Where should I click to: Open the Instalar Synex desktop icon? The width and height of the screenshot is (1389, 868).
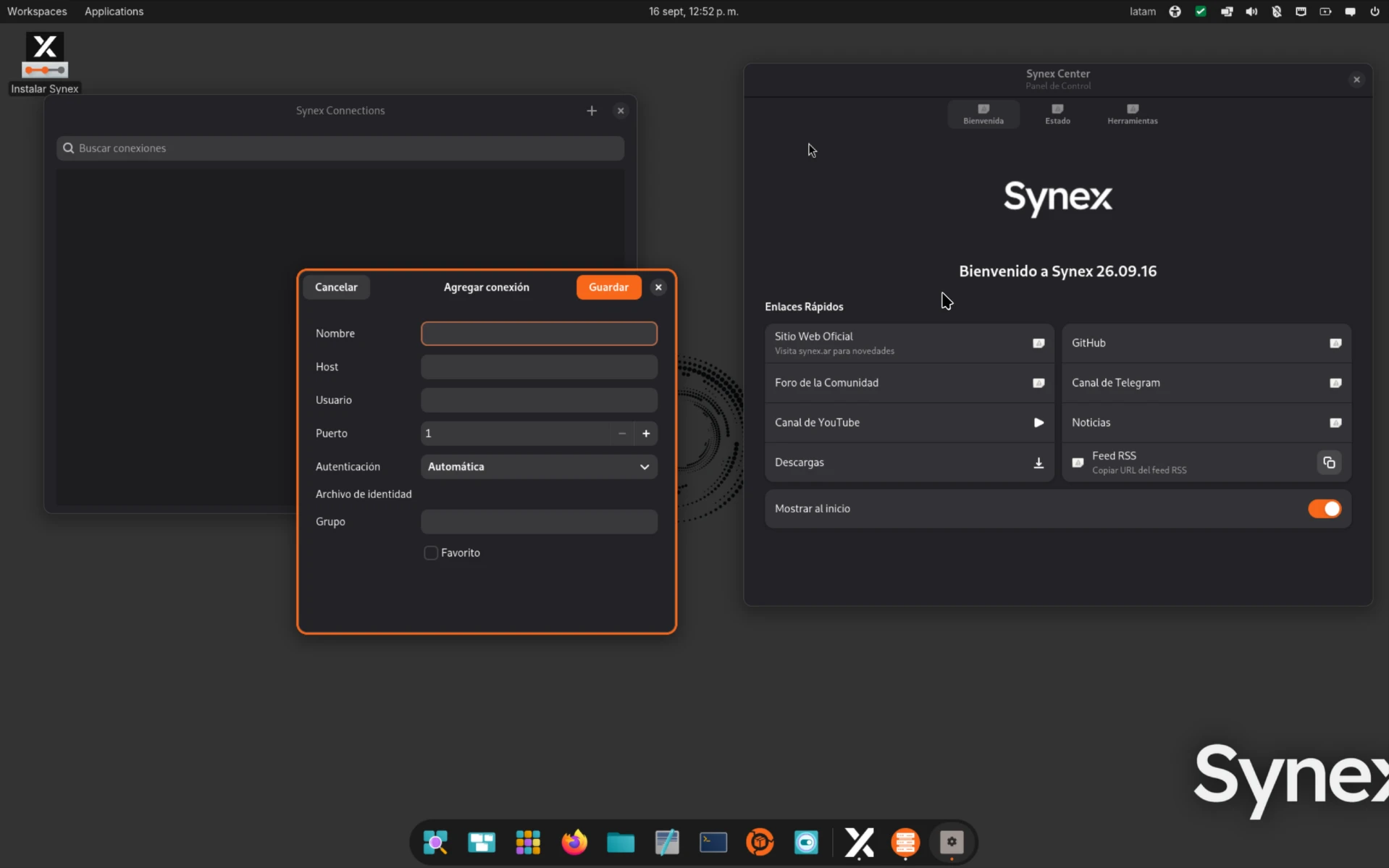[x=45, y=63]
